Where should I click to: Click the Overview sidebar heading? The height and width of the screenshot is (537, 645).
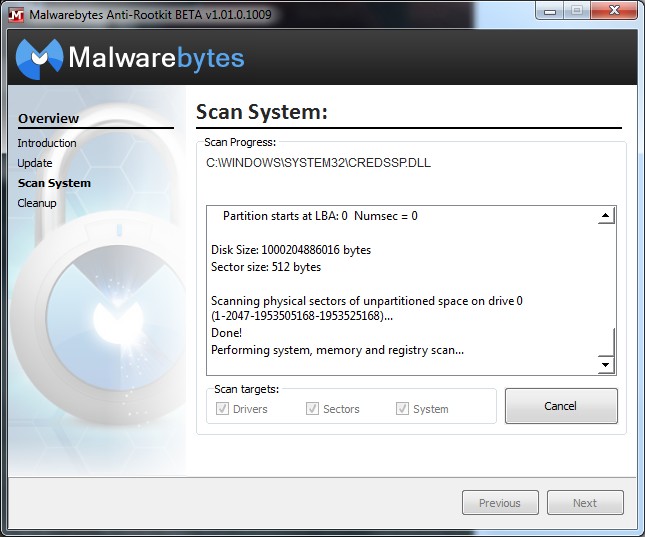pos(49,119)
